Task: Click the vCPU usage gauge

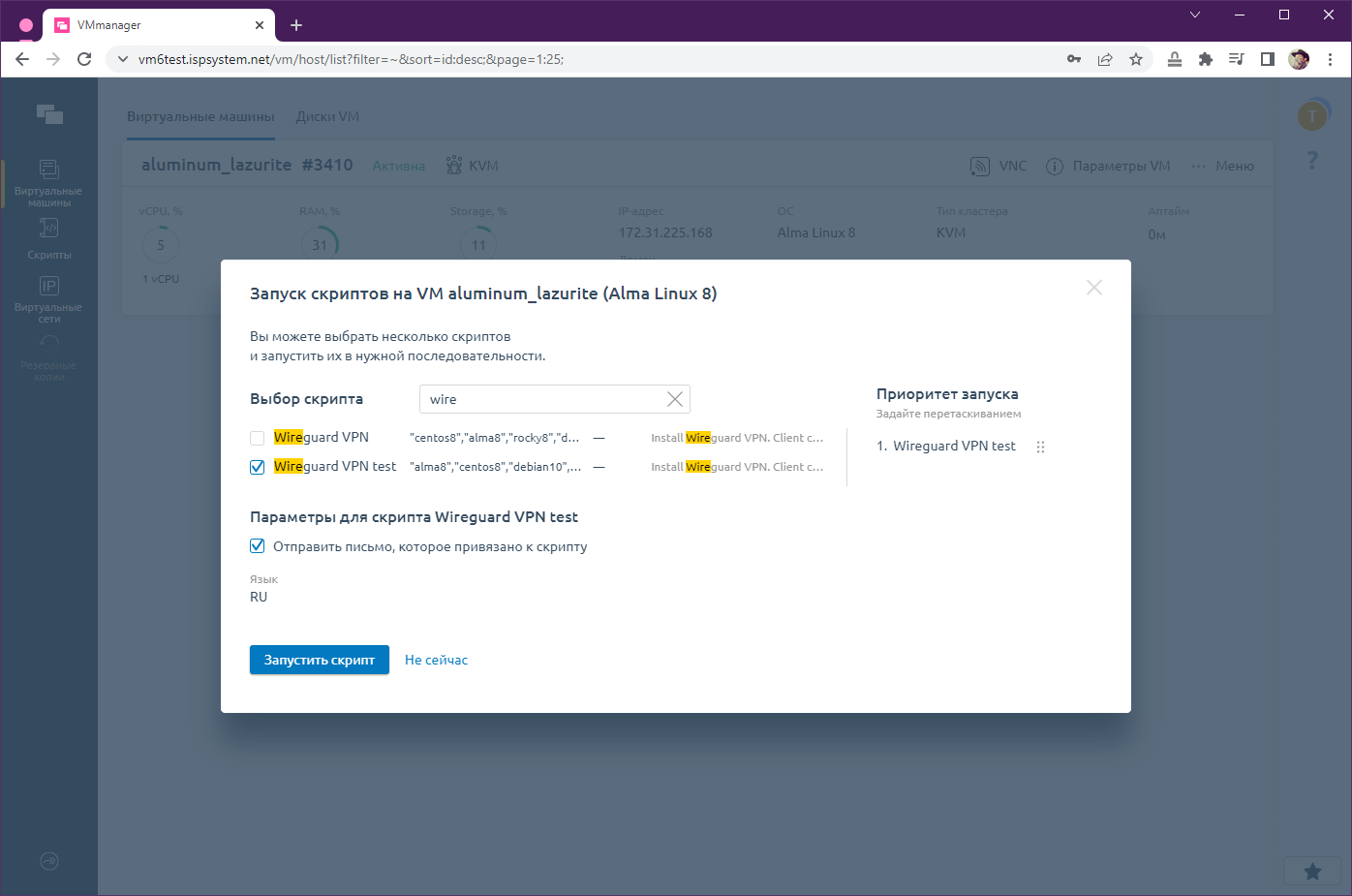Action: (161, 244)
